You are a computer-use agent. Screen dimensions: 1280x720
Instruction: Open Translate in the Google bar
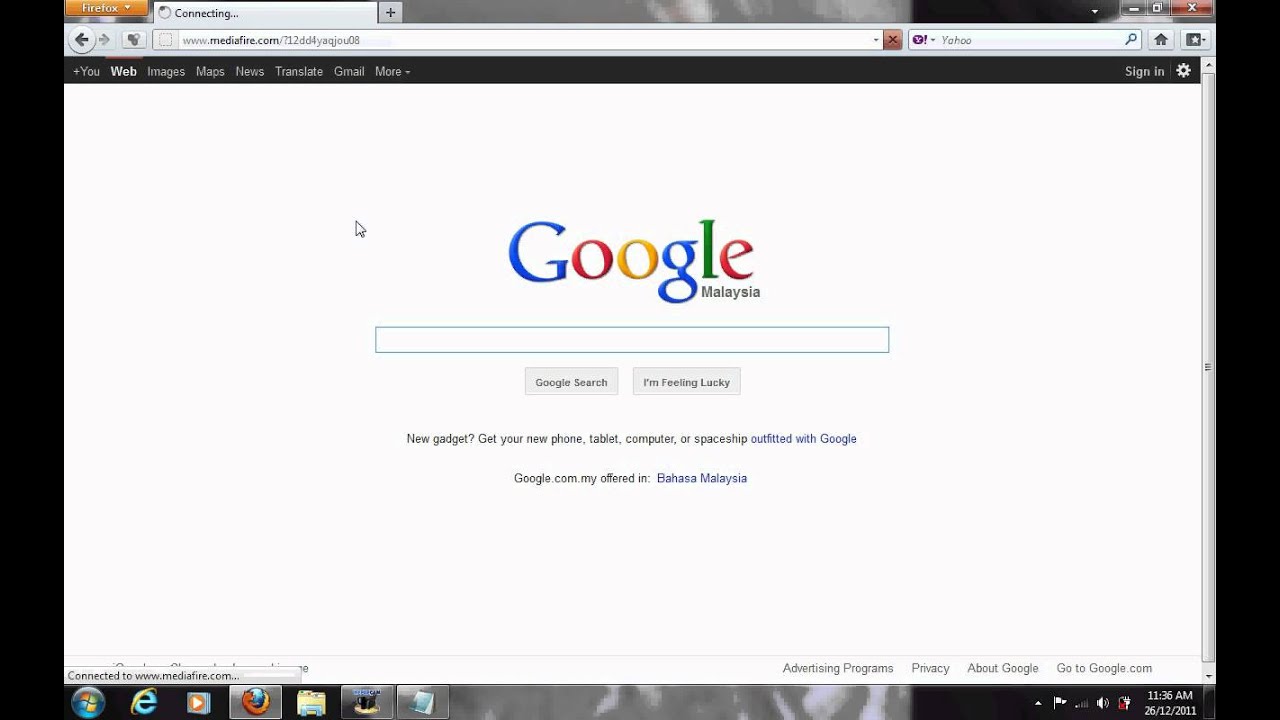pyautogui.click(x=299, y=71)
